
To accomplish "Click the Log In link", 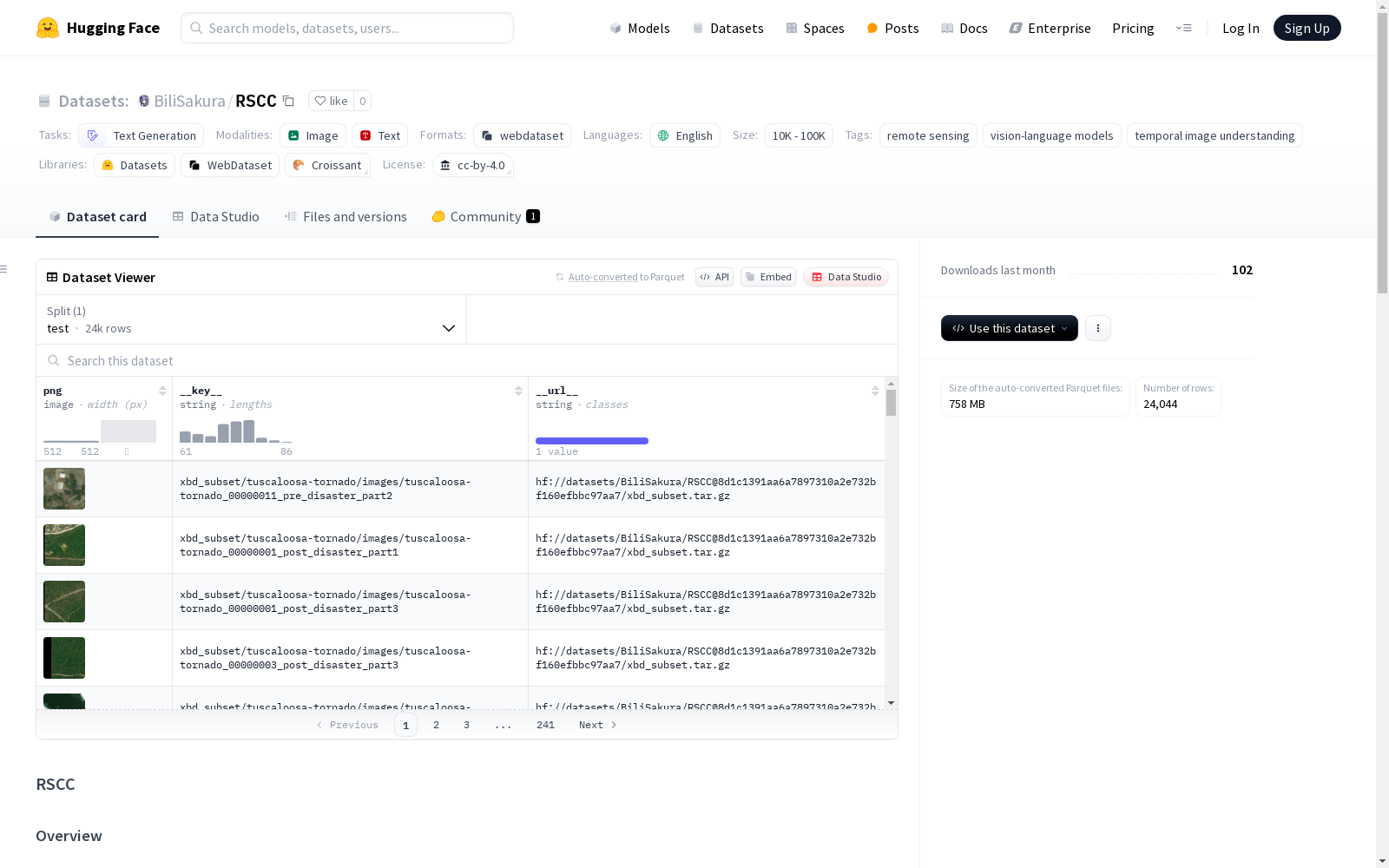I will [1241, 28].
